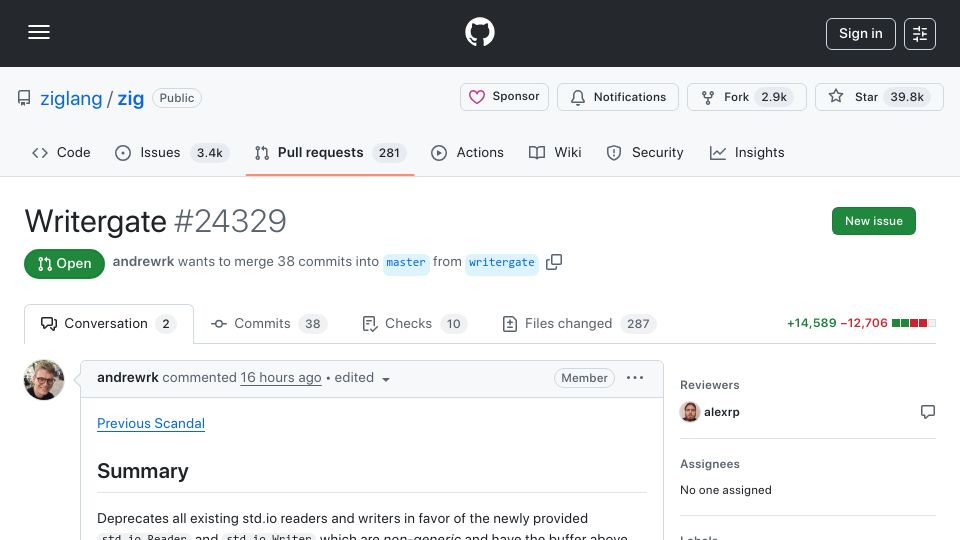
Task: Go to GitHub homepage via Octocat logo
Action: tap(479, 32)
